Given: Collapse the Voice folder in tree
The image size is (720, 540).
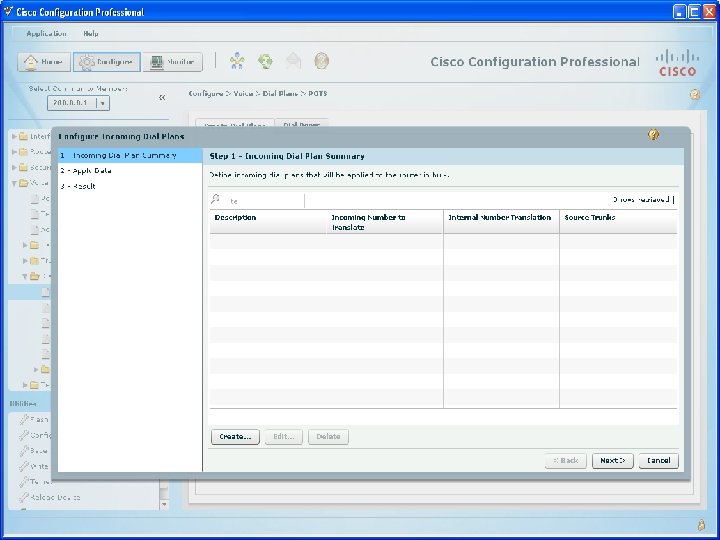Looking at the screenshot, I should click(14, 183).
